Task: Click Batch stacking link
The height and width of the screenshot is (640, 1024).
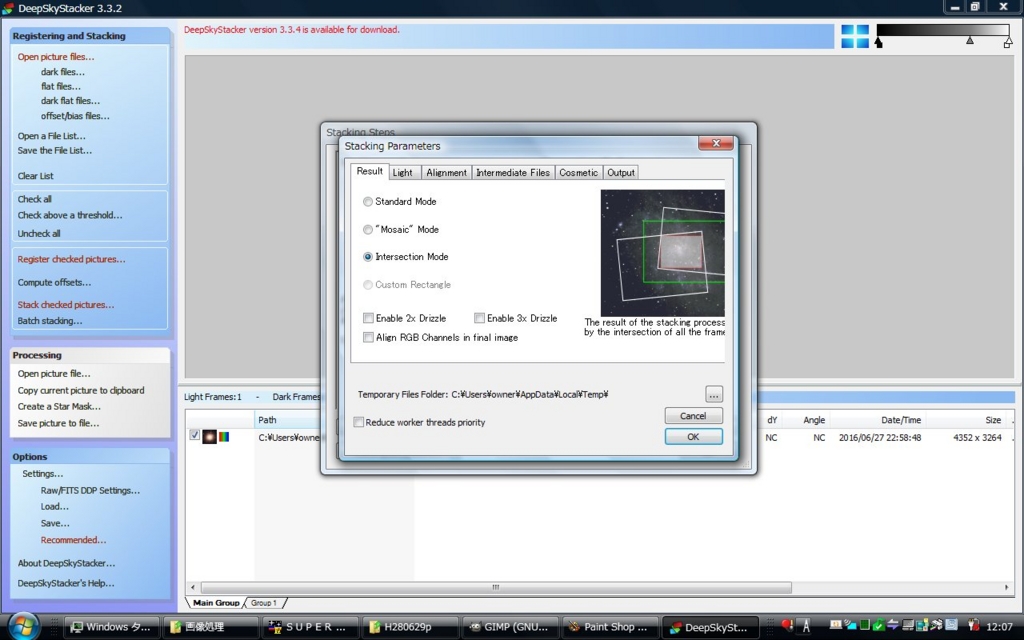Action: (50, 321)
